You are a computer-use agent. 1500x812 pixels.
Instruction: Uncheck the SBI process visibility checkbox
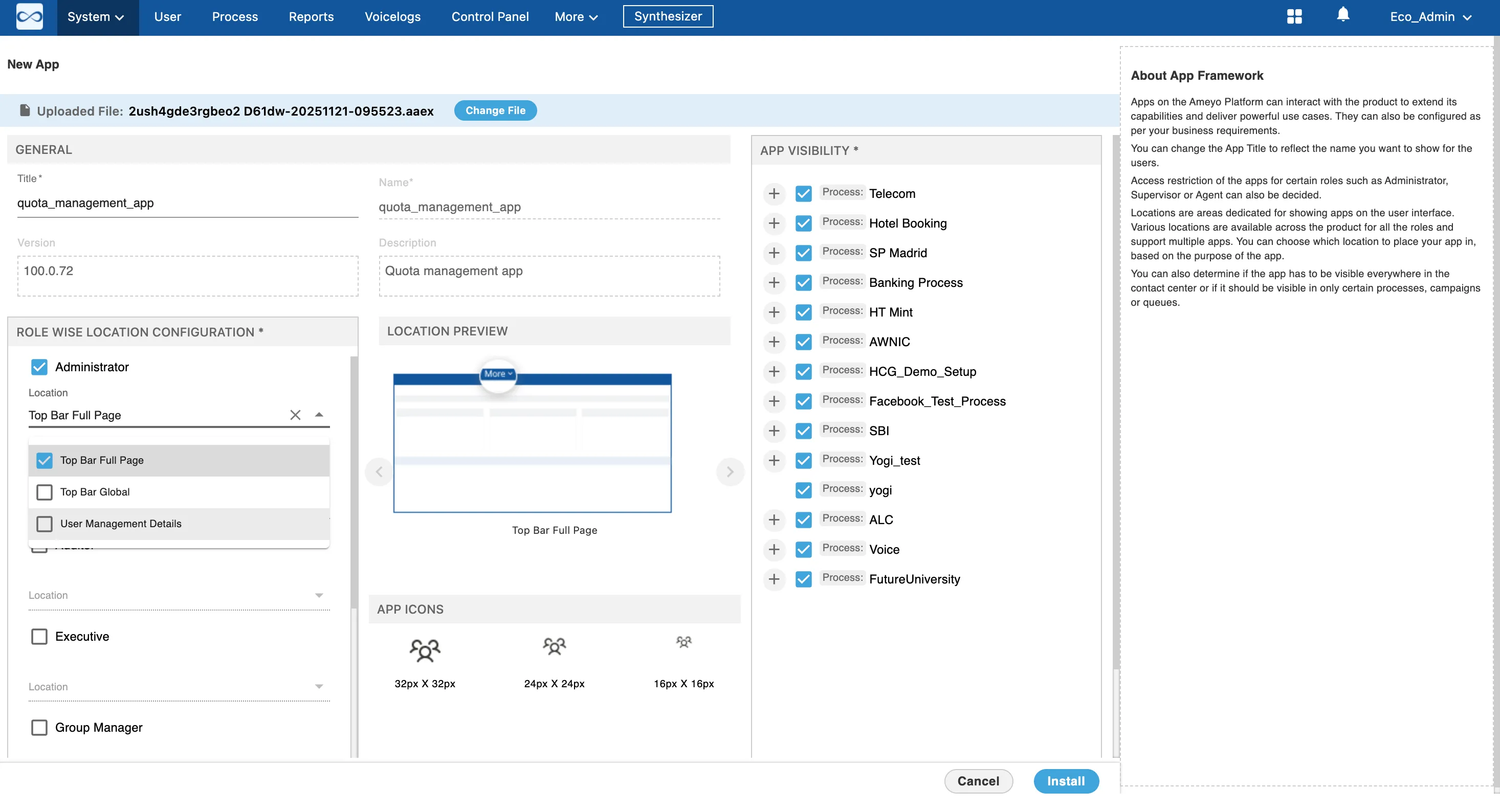pyautogui.click(x=804, y=431)
